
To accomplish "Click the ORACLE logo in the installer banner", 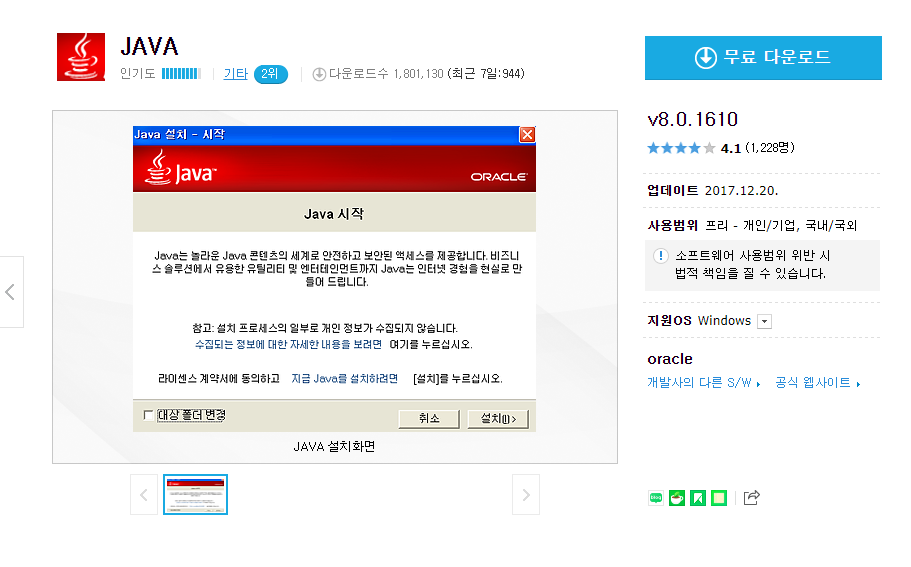I will pyautogui.click(x=499, y=177).
